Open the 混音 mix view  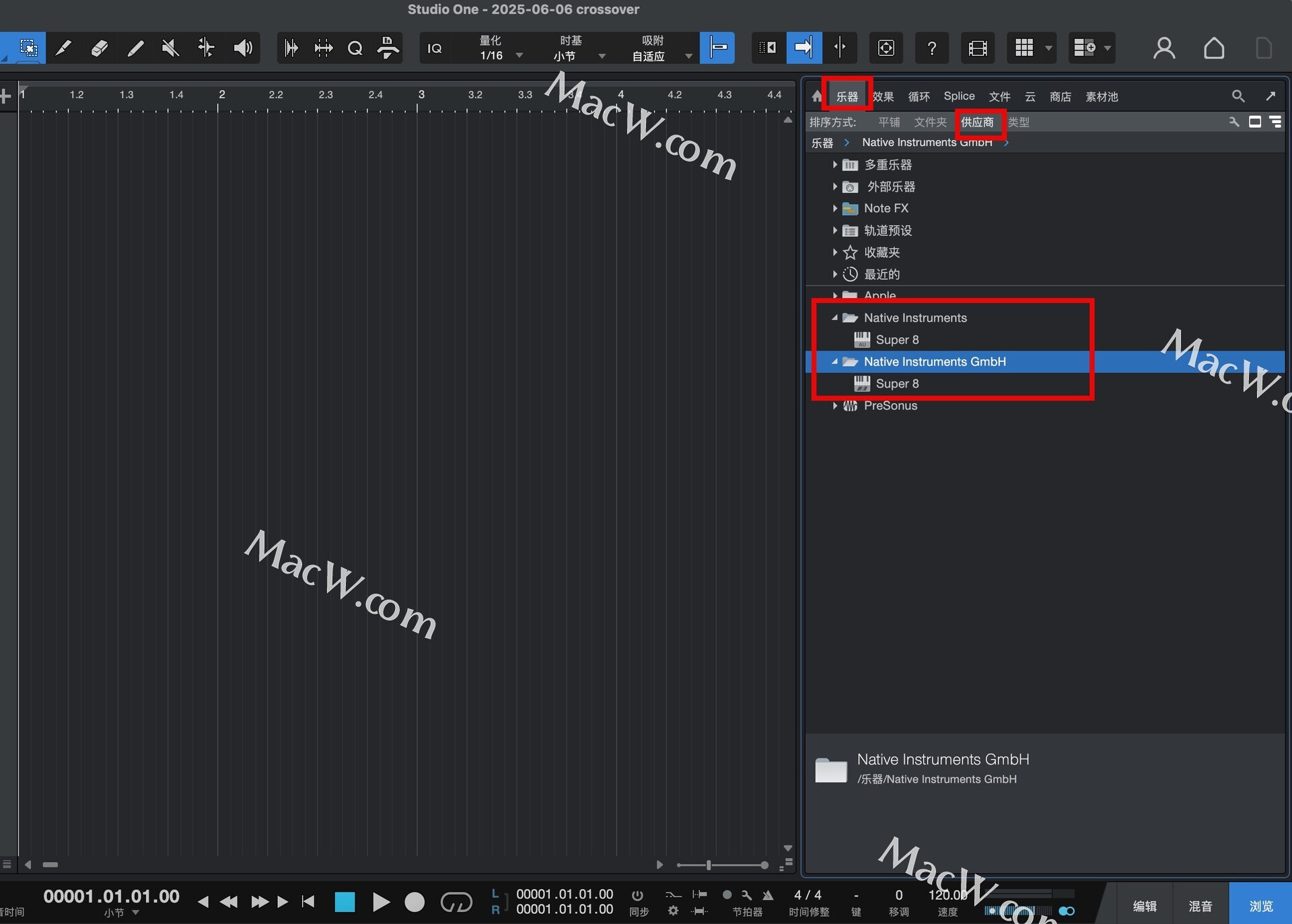tap(1200, 906)
